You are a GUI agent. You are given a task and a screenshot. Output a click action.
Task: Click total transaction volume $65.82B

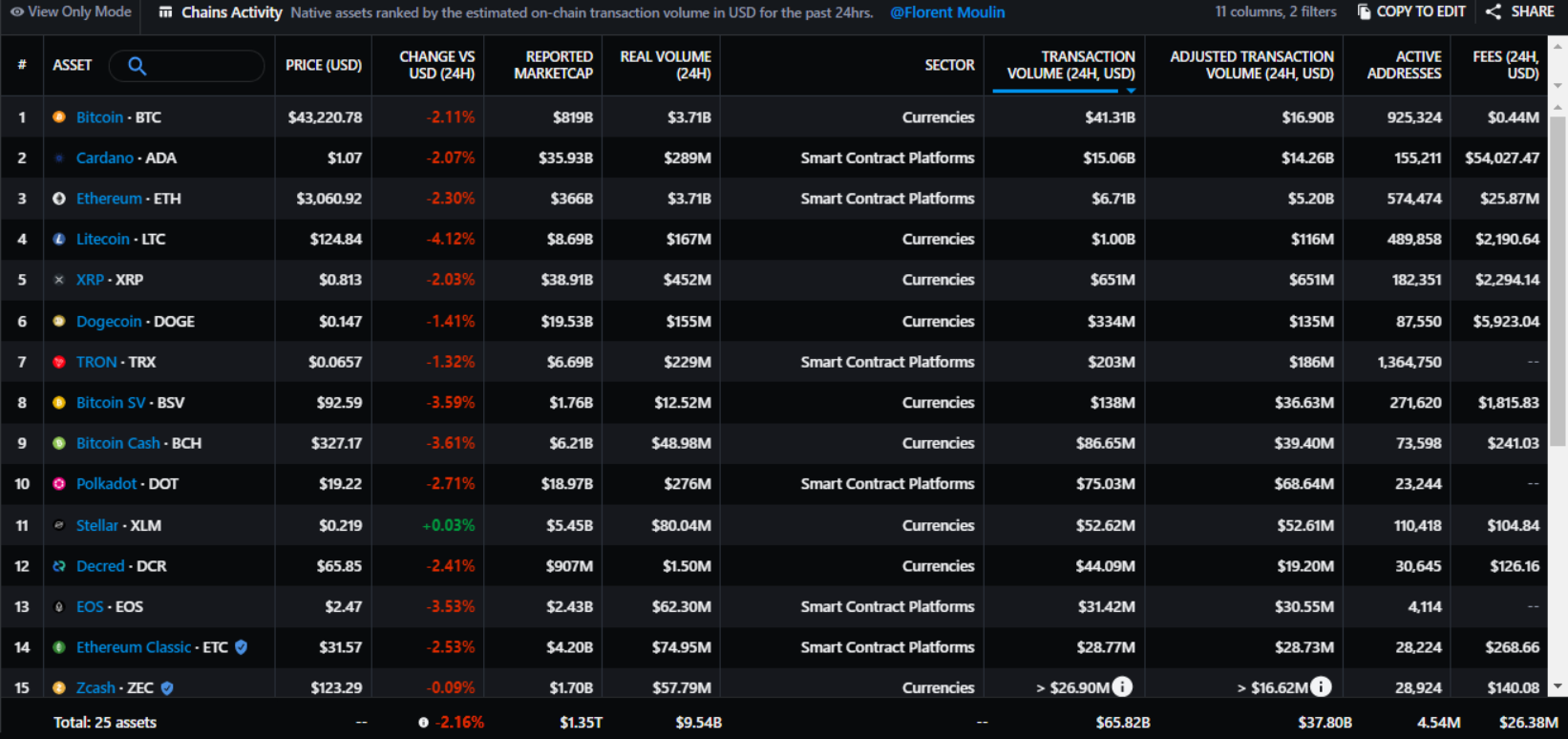[x=1123, y=723]
